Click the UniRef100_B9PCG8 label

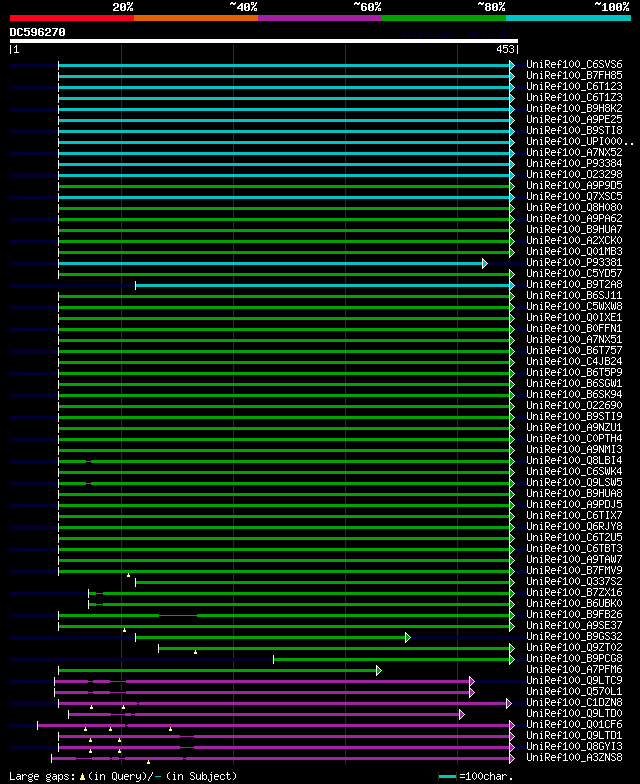[x=574, y=658]
